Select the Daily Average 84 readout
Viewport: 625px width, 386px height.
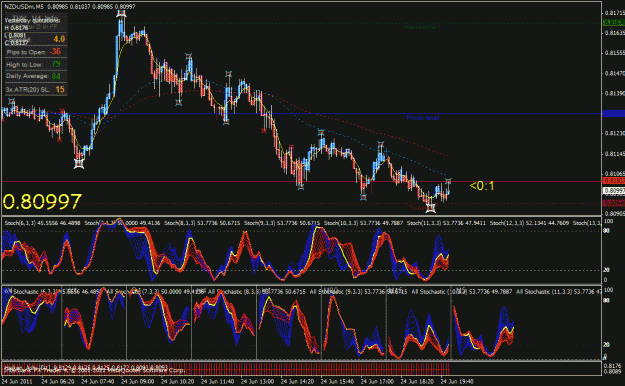(33, 76)
